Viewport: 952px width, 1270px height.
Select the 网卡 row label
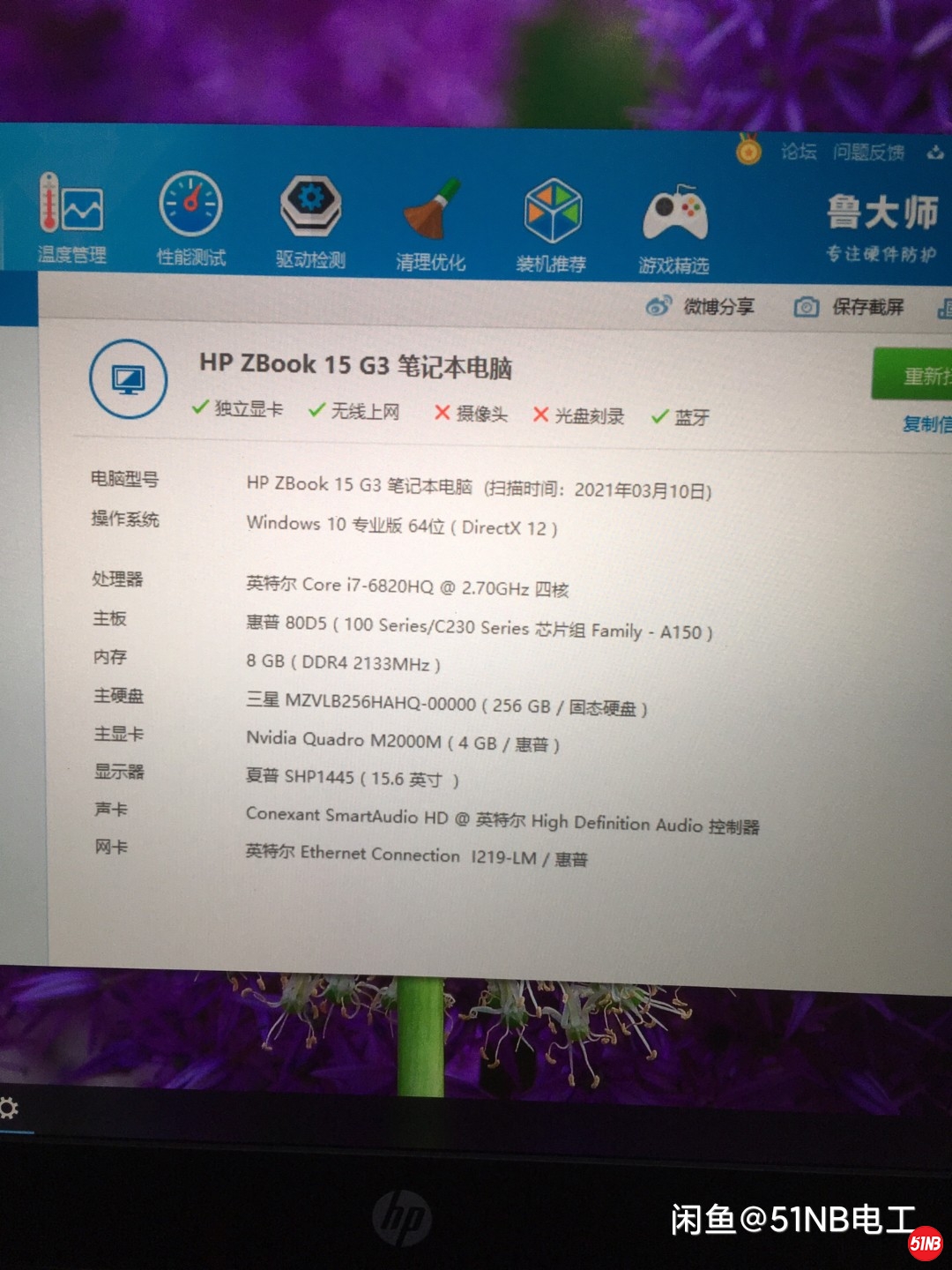[x=111, y=847]
